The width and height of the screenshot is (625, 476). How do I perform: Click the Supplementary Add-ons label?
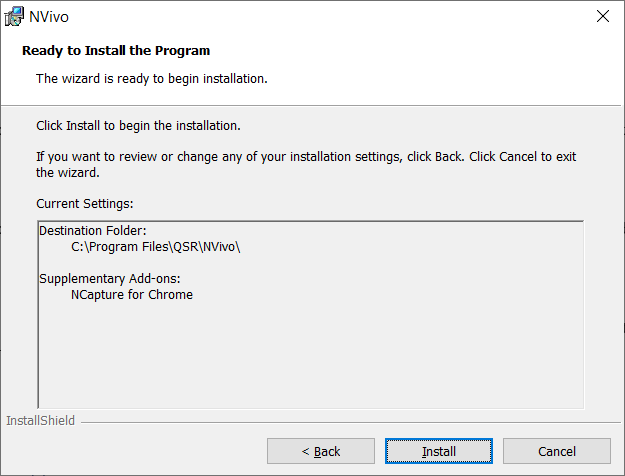110,279
